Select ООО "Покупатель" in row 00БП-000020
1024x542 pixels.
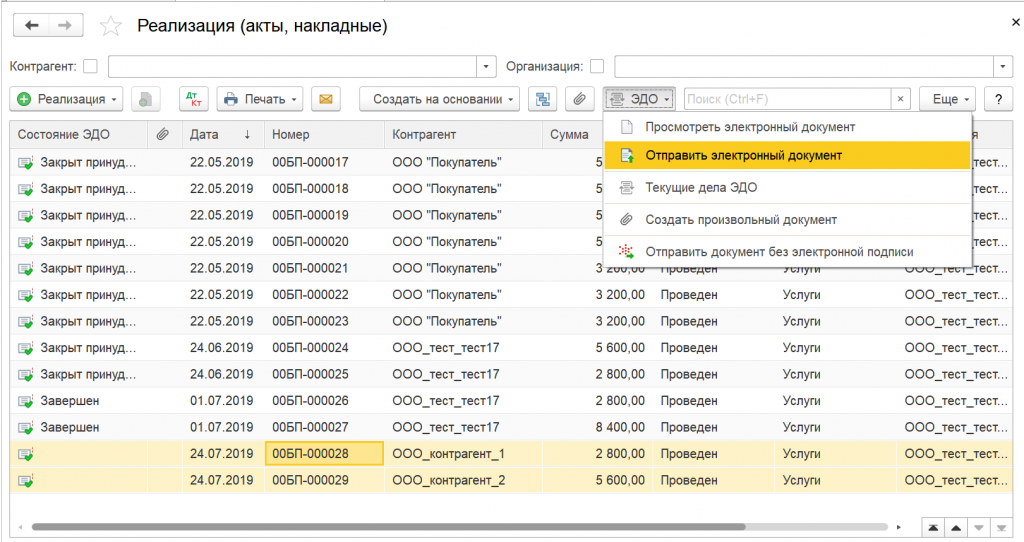pyautogui.click(x=447, y=242)
